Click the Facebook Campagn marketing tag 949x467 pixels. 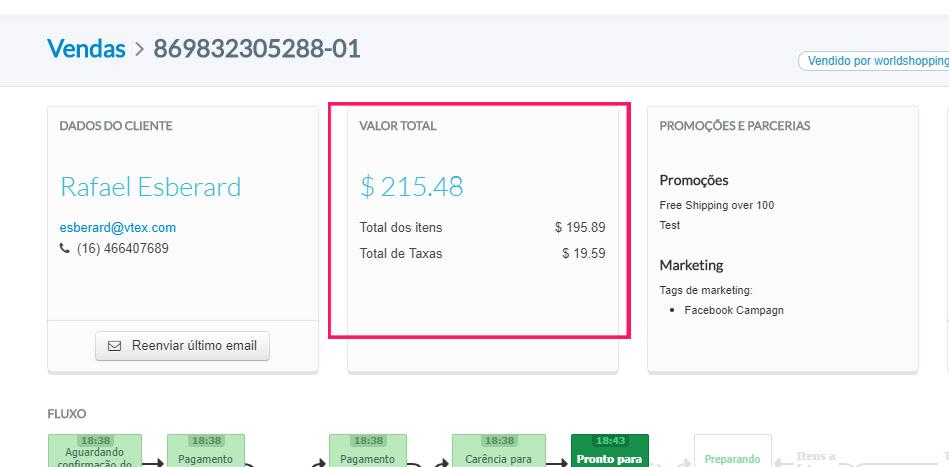point(733,310)
